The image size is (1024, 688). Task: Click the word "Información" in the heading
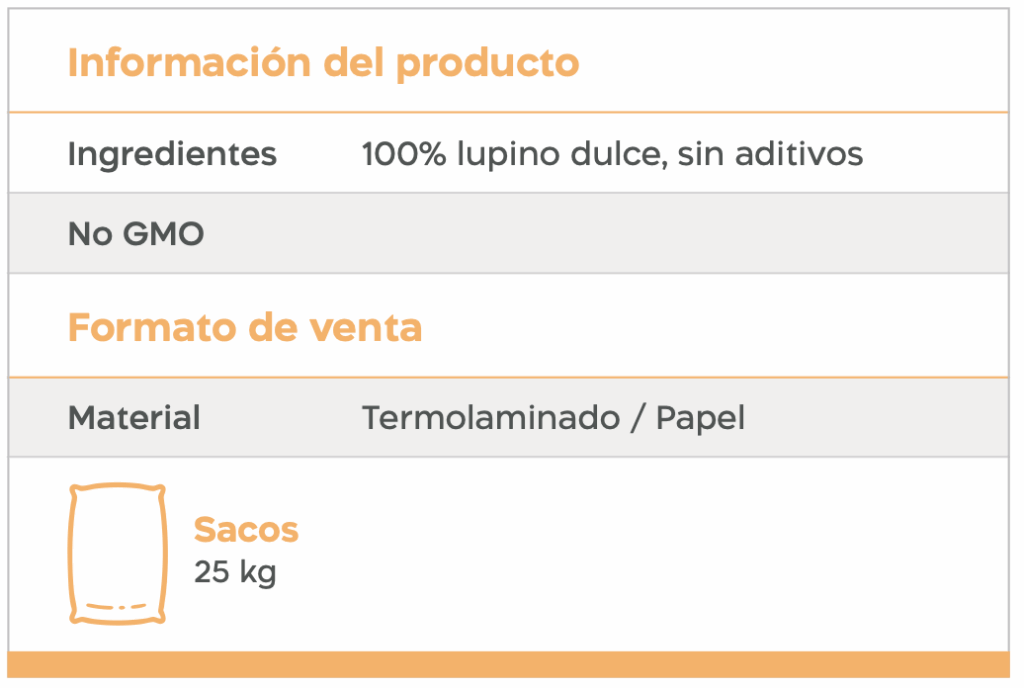click(189, 63)
